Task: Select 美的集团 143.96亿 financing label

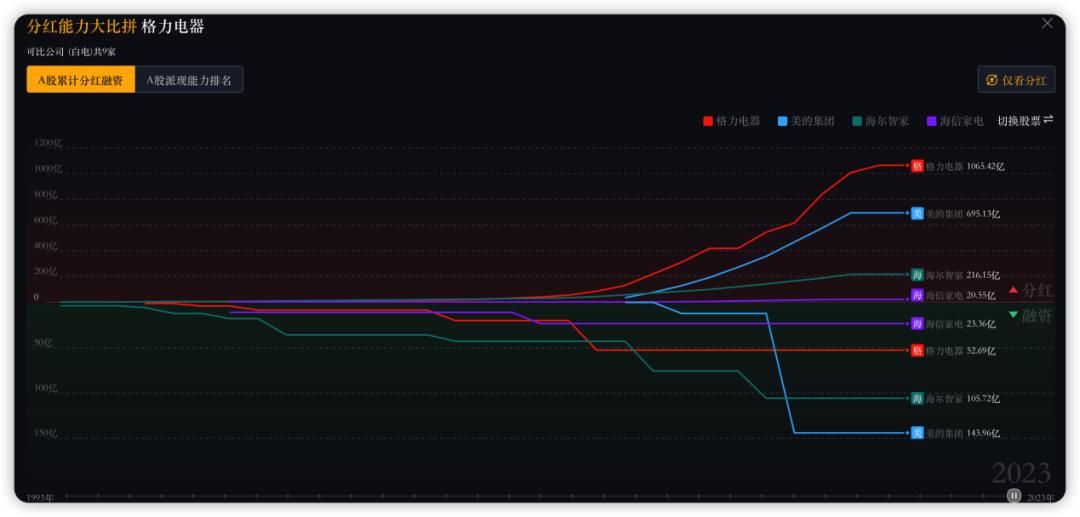Action: point(963,433)
